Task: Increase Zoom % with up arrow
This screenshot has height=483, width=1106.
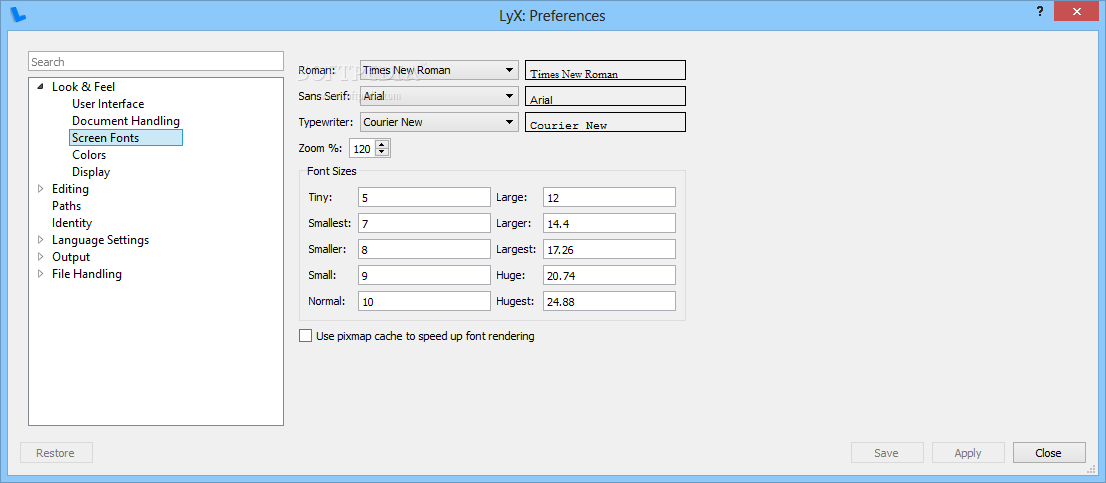Action: (382, 145)
